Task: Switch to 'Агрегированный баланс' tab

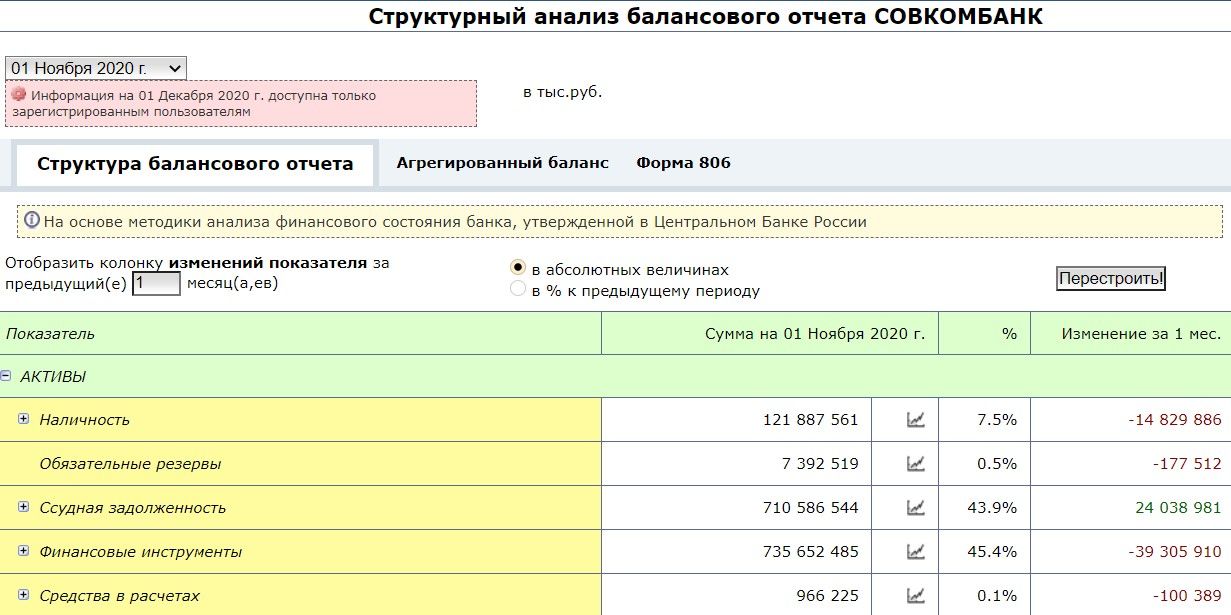Action: [502, 163]
